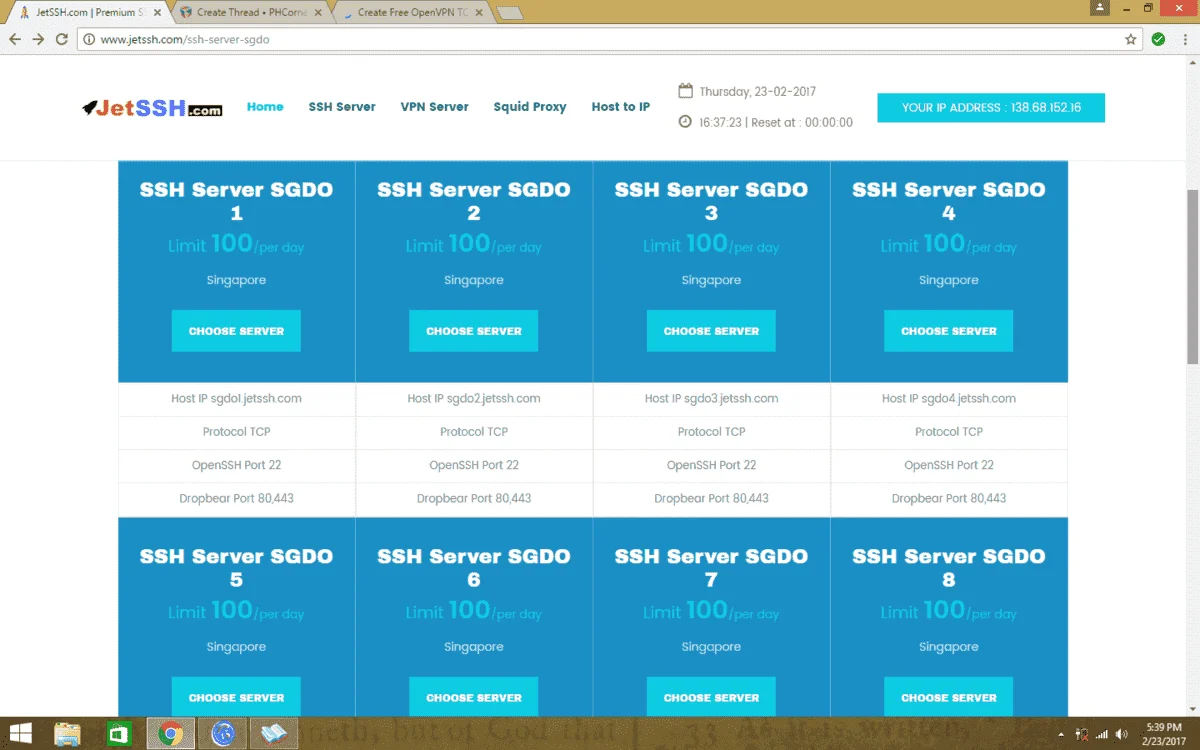Click the network signal icon in tray

pyautogui.click(x=1101, y=734)
